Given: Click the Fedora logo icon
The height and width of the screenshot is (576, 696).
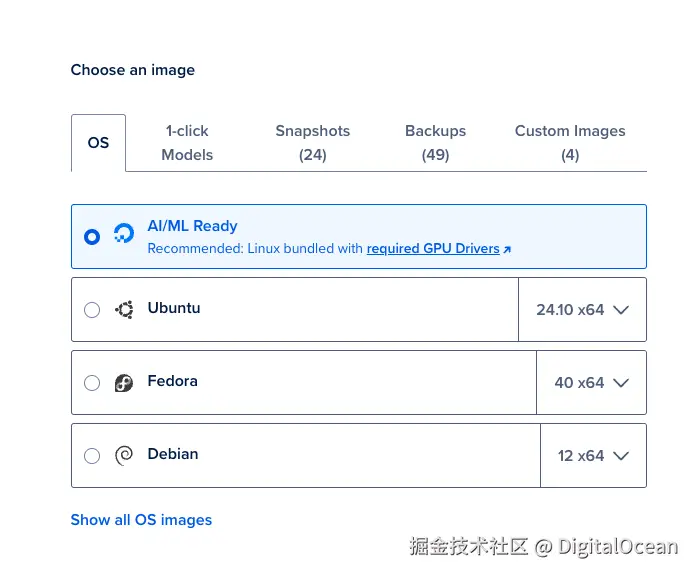Looking at the screenshot, I should pyautogui.click(x=124, y=383).
